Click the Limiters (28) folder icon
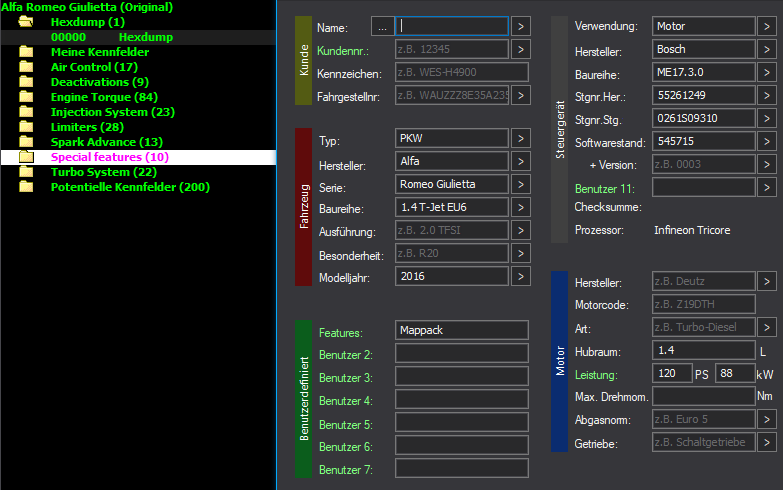 [x=26, y=127]
